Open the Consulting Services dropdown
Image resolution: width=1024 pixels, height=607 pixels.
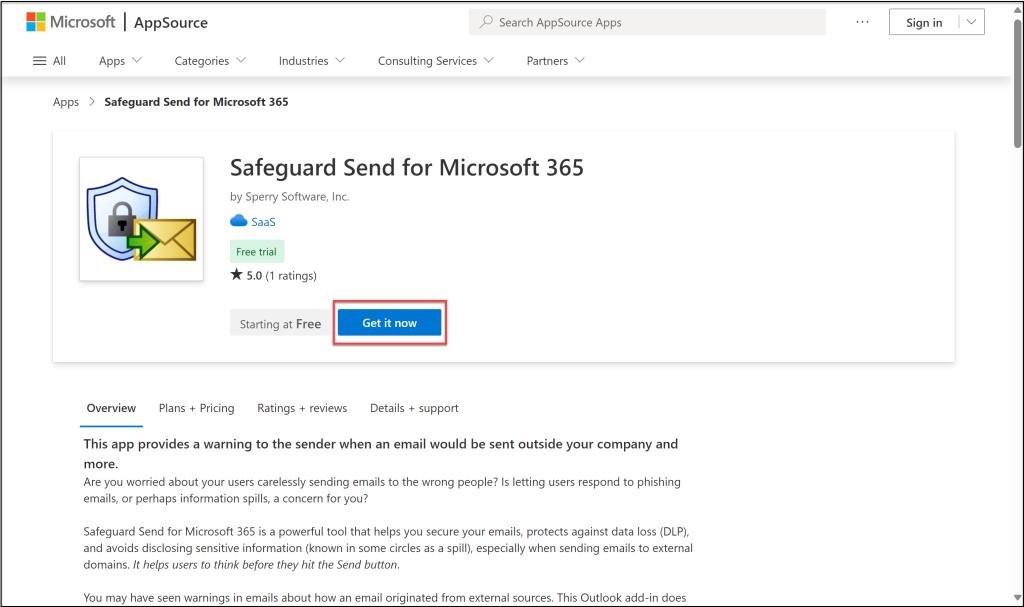pos(435,60)
